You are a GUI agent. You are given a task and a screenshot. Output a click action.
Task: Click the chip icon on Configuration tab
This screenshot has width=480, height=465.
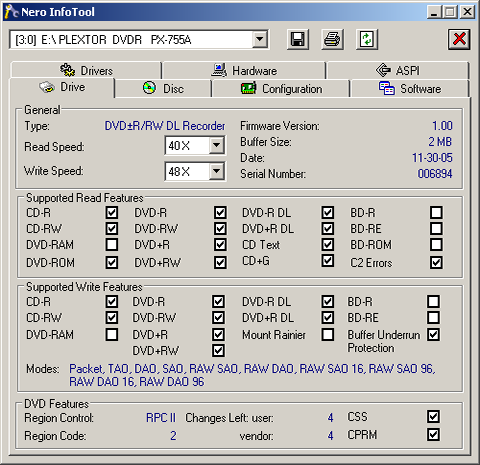(248, 88)
